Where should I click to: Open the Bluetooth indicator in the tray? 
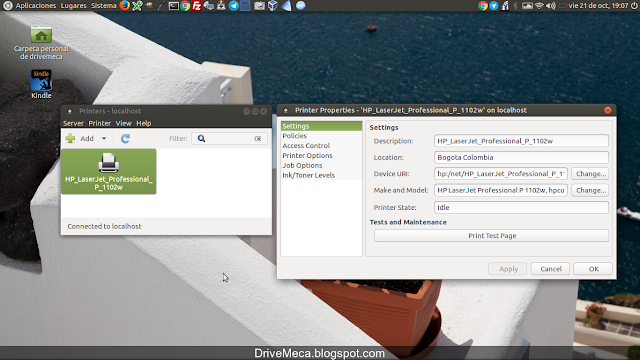[x=516, y=6]
